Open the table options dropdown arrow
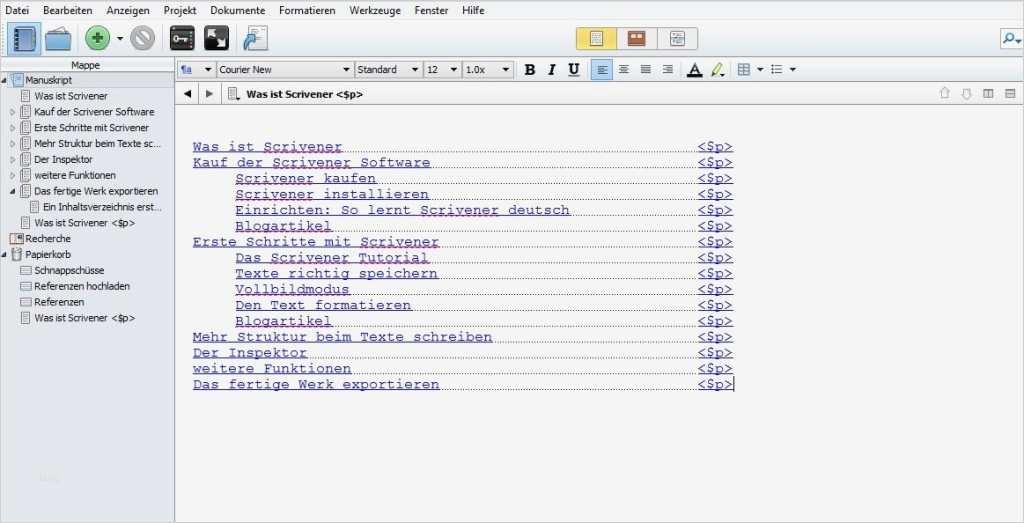The image size is (1024, 523). (760, 69)
